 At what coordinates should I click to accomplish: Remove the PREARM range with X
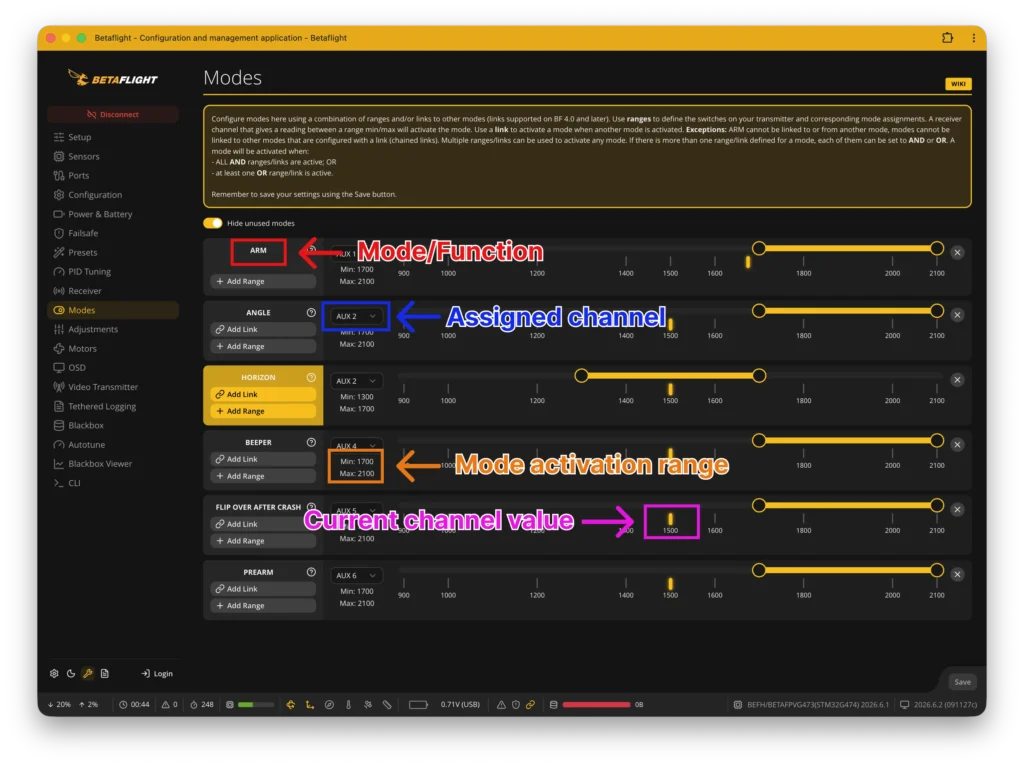pos(957,575)
